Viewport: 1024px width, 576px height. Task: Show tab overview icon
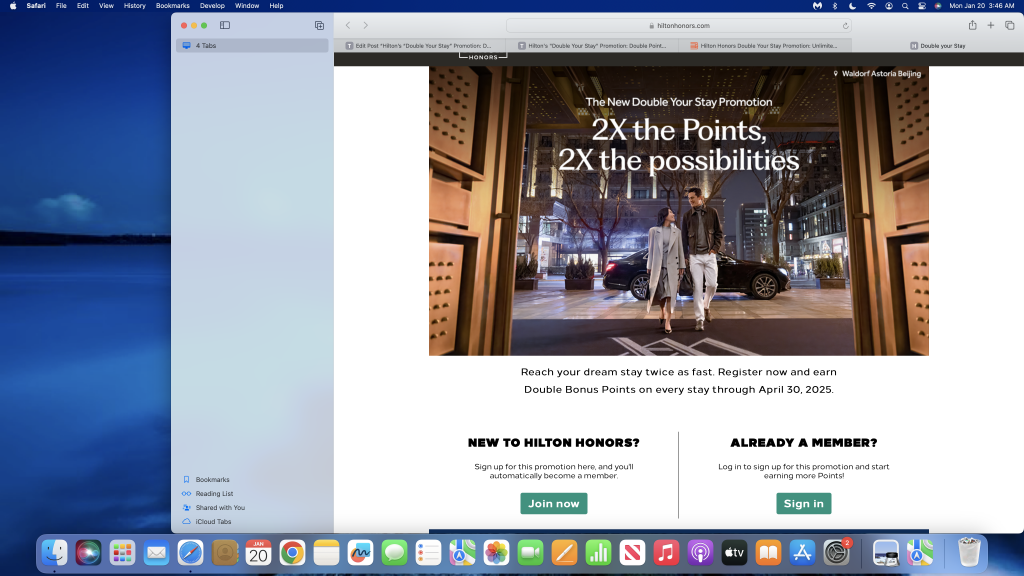click(x=1010, y=25)
